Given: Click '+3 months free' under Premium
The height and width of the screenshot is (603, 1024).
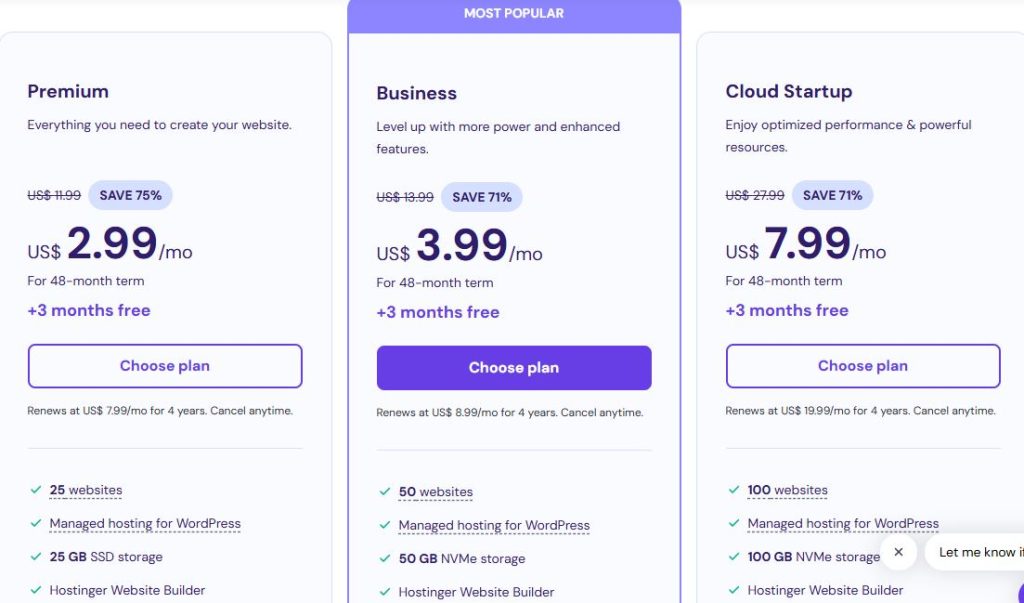Looking at the screenshot, I should point(89,310).
